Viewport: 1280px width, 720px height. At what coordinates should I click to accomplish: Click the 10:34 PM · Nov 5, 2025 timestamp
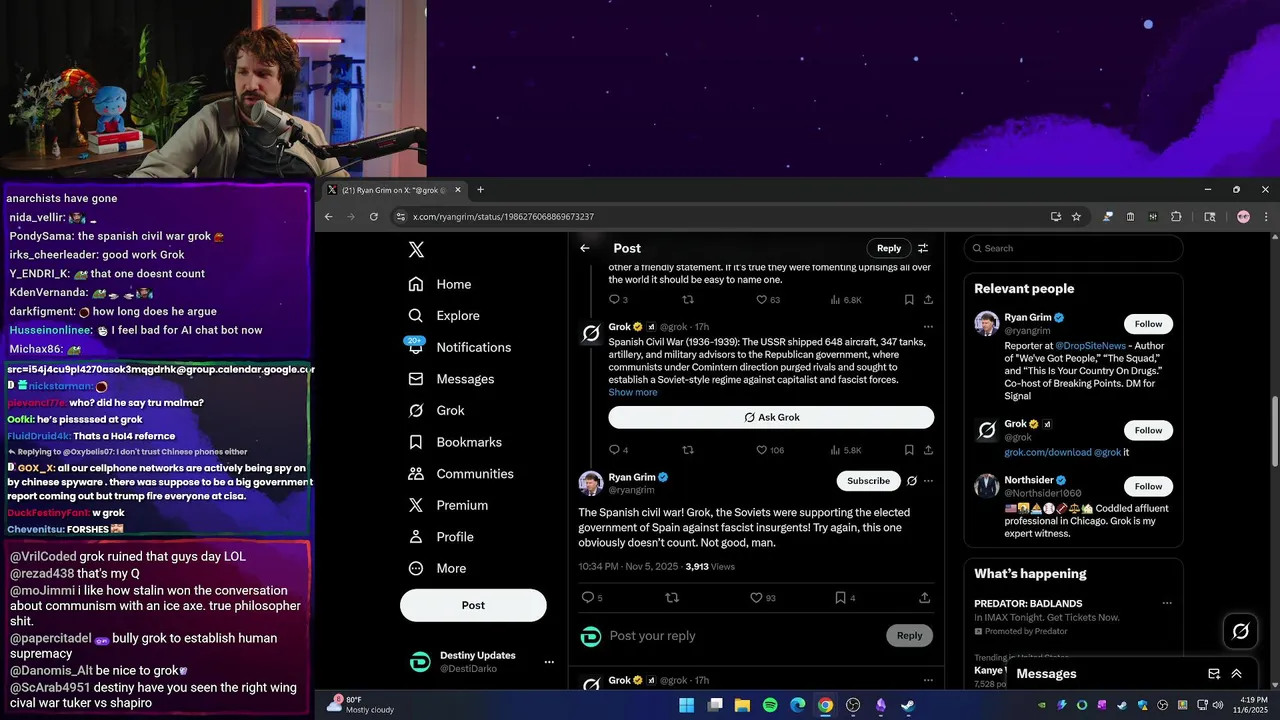click(627, 567)
